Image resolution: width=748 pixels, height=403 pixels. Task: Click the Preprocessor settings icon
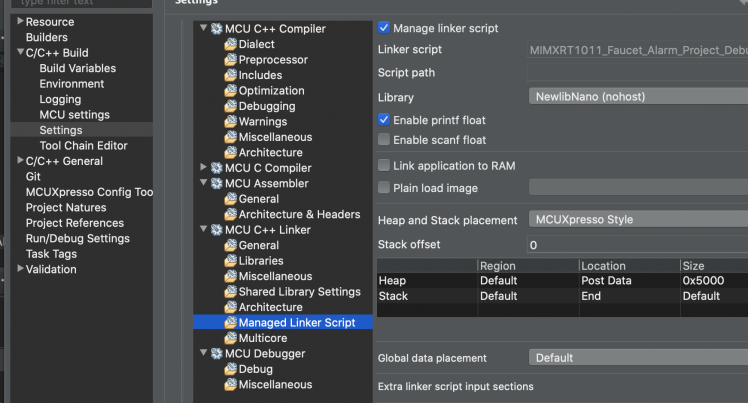pyautogui.click(x=231, y=60)
